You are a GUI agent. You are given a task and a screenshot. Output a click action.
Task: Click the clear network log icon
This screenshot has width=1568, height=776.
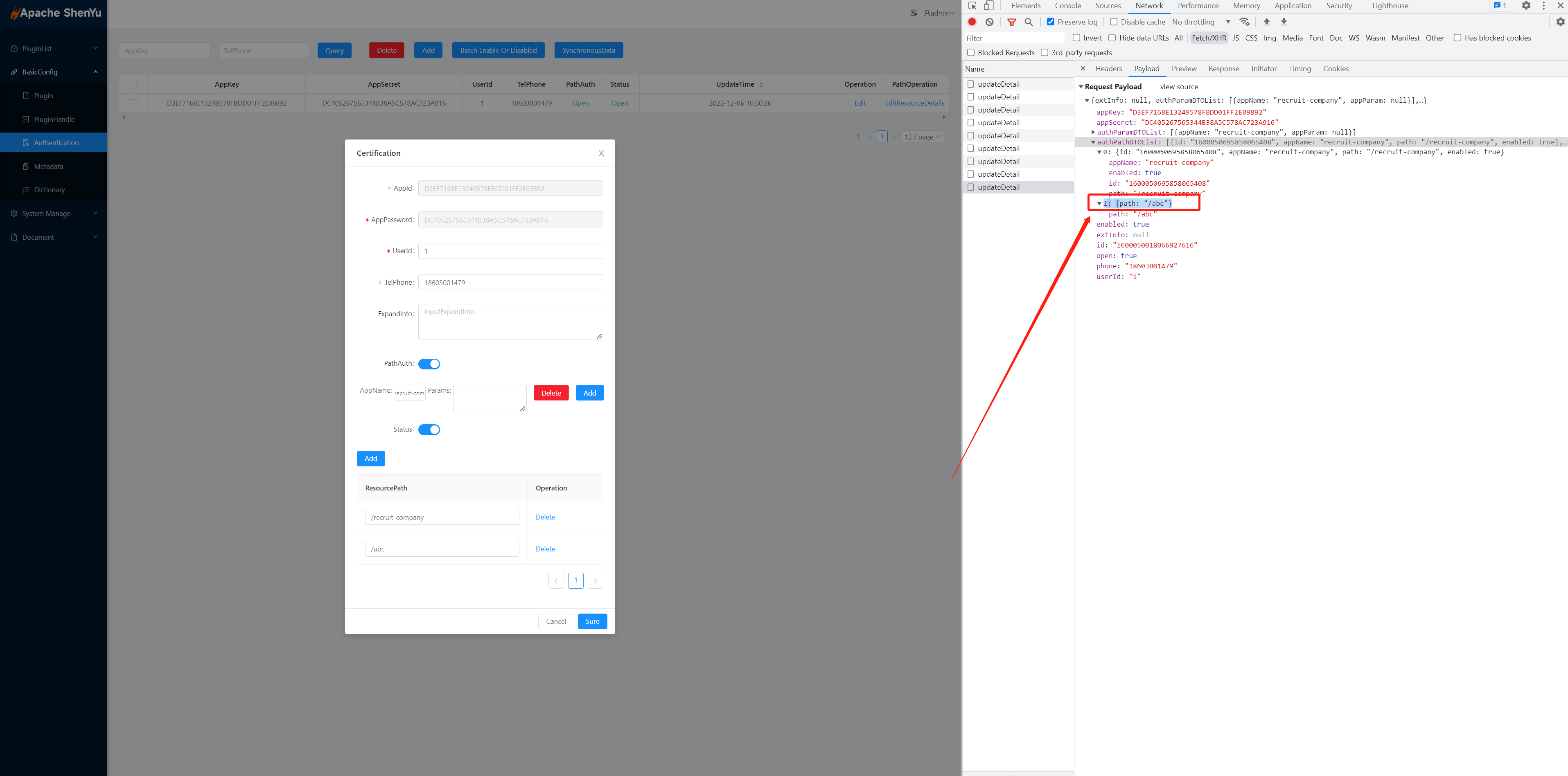tap(990, 22)
